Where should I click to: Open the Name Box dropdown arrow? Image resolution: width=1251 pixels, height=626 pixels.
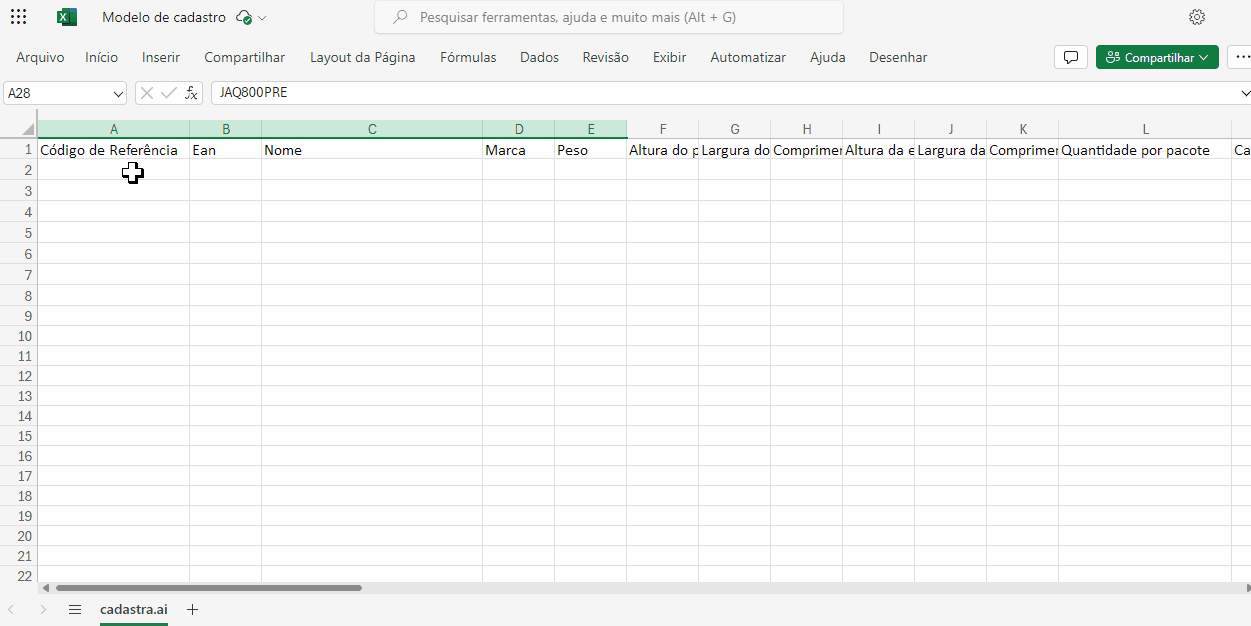118,93
